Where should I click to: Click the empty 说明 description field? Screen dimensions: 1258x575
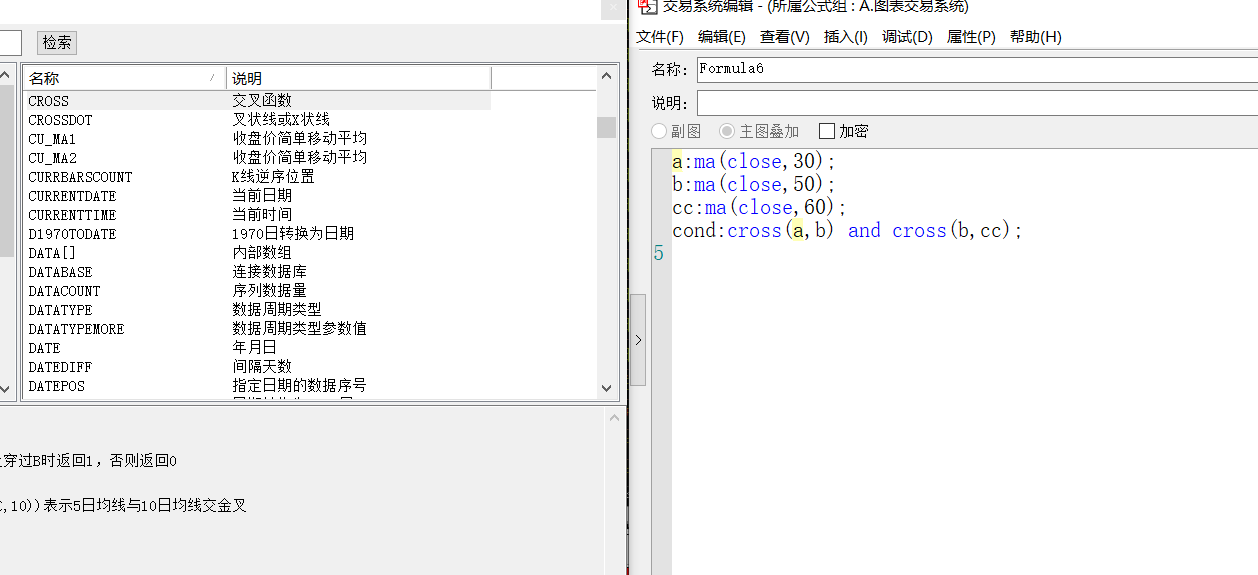pos(977,103)
